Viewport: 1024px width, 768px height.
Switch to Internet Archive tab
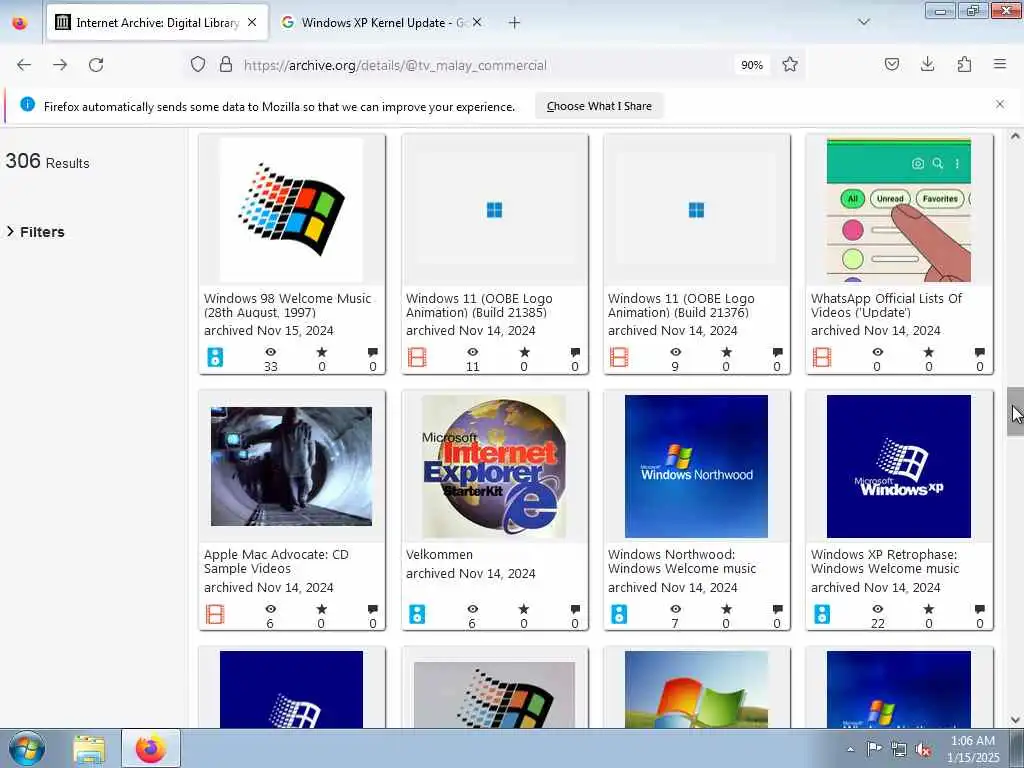(x=157, y=22)
